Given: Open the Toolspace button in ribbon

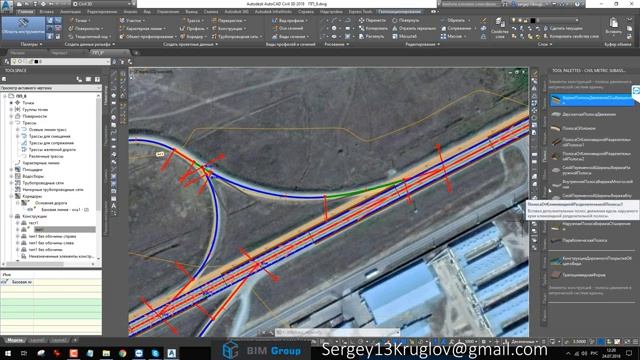Looking at the screenshot, I should coord(23,28).
